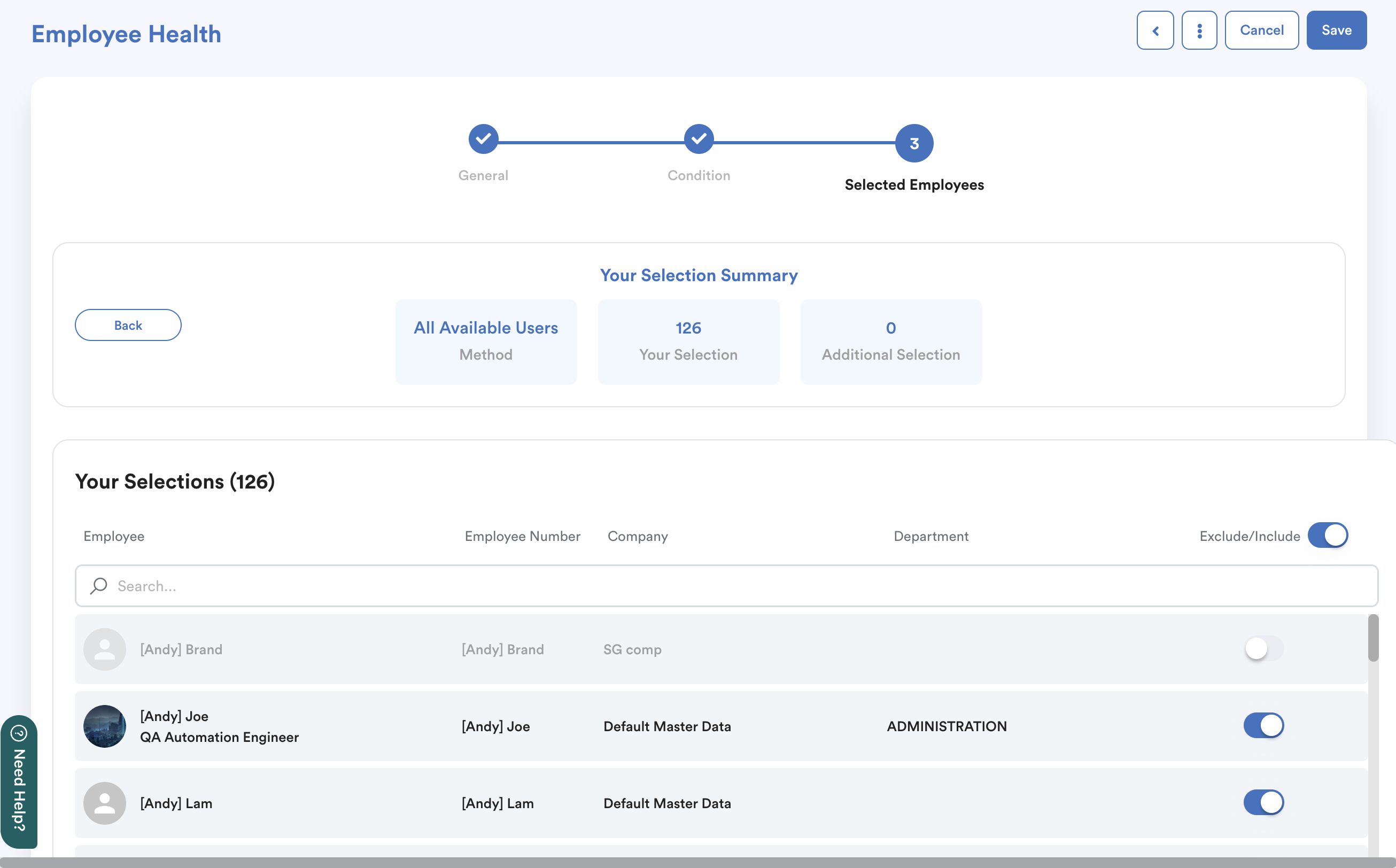
Task: Click [Andy] Lam's avatar icon
Action: 104,803
